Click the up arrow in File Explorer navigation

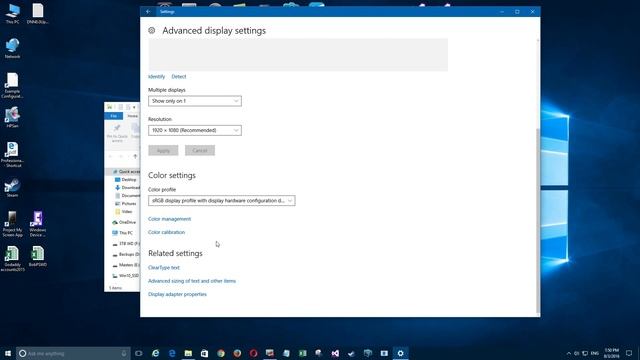pos(135,156)
